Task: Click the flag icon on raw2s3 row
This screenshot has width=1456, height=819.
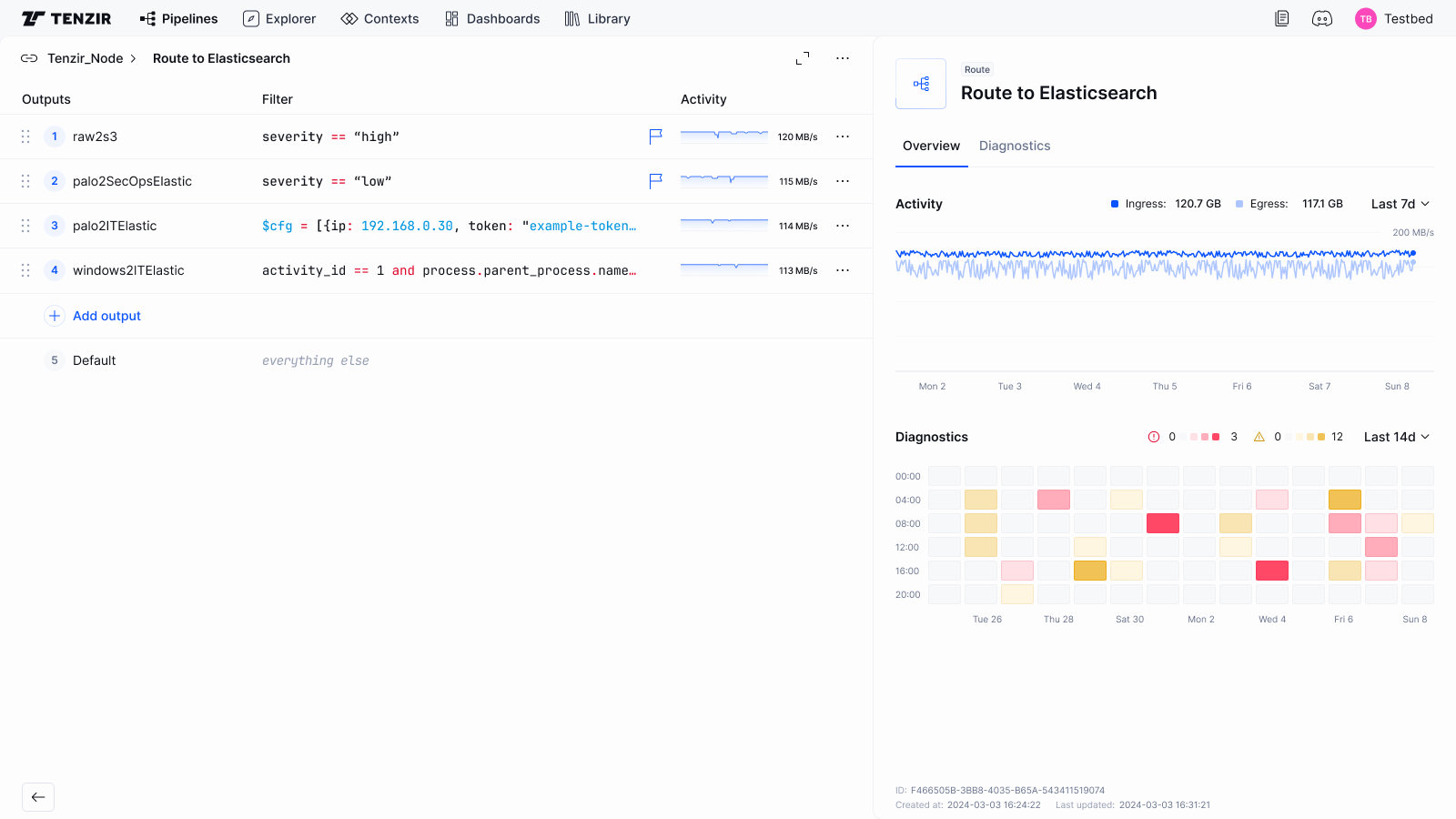Action: pos(655,136)
